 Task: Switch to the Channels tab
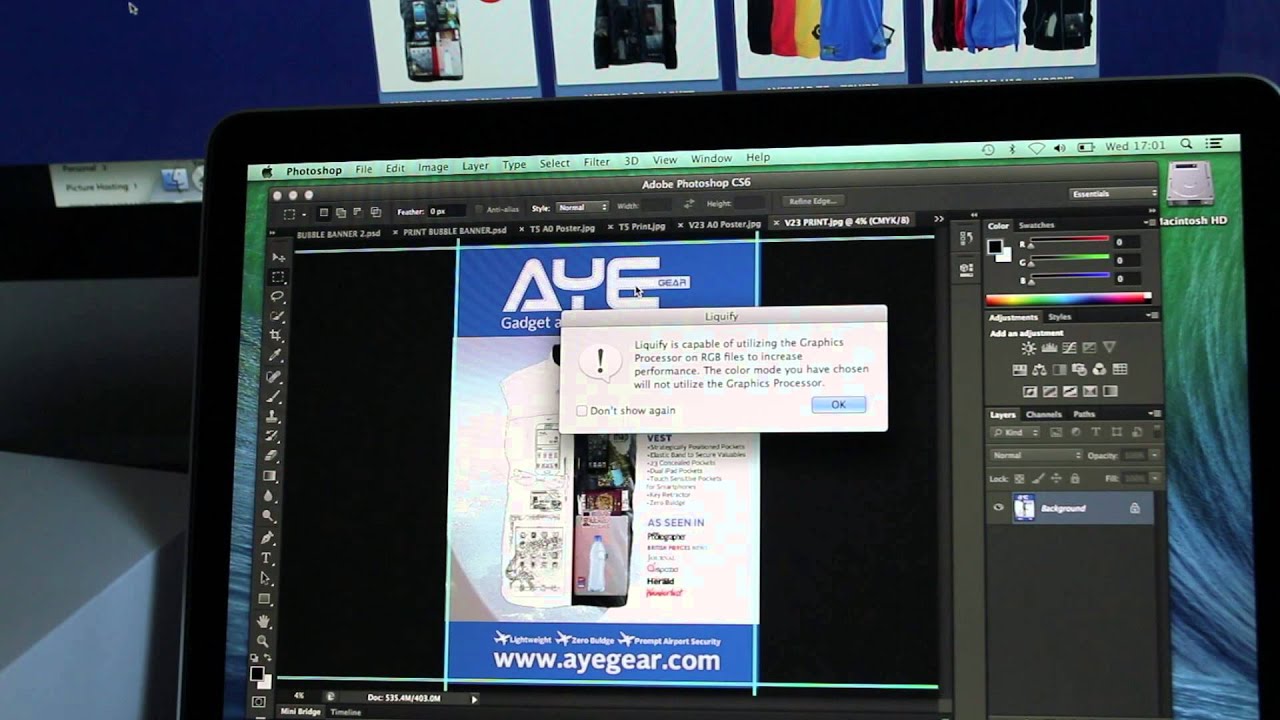pos(1044,414)
